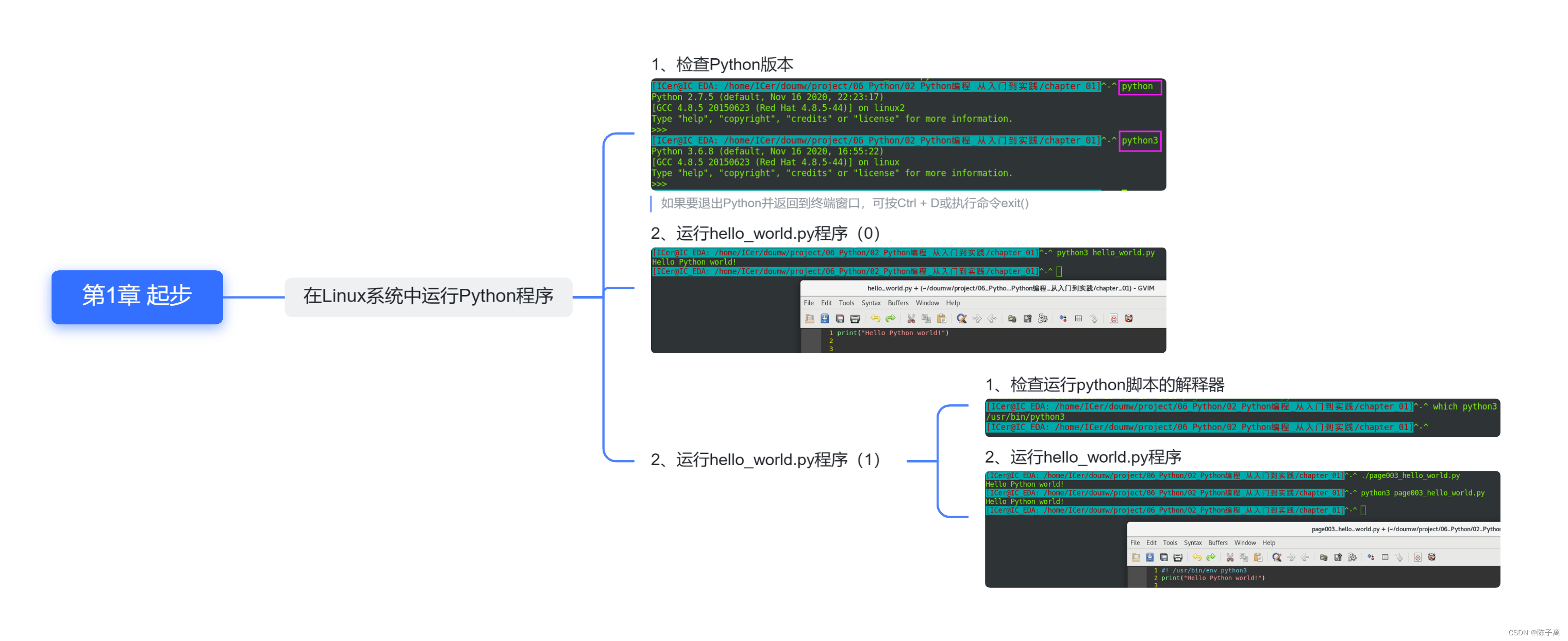Click Save icon in page003_hello_world.py GVIM toolbar
The width and height of the screenshot is (1568, 641).
coord(1150,557)
